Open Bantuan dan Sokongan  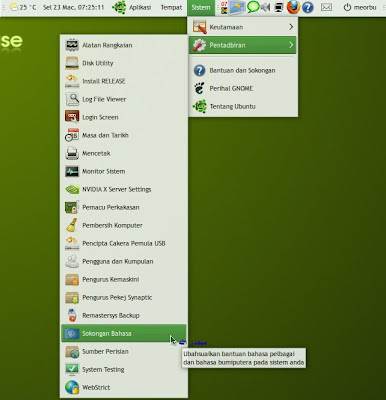[x=243, y=70]
